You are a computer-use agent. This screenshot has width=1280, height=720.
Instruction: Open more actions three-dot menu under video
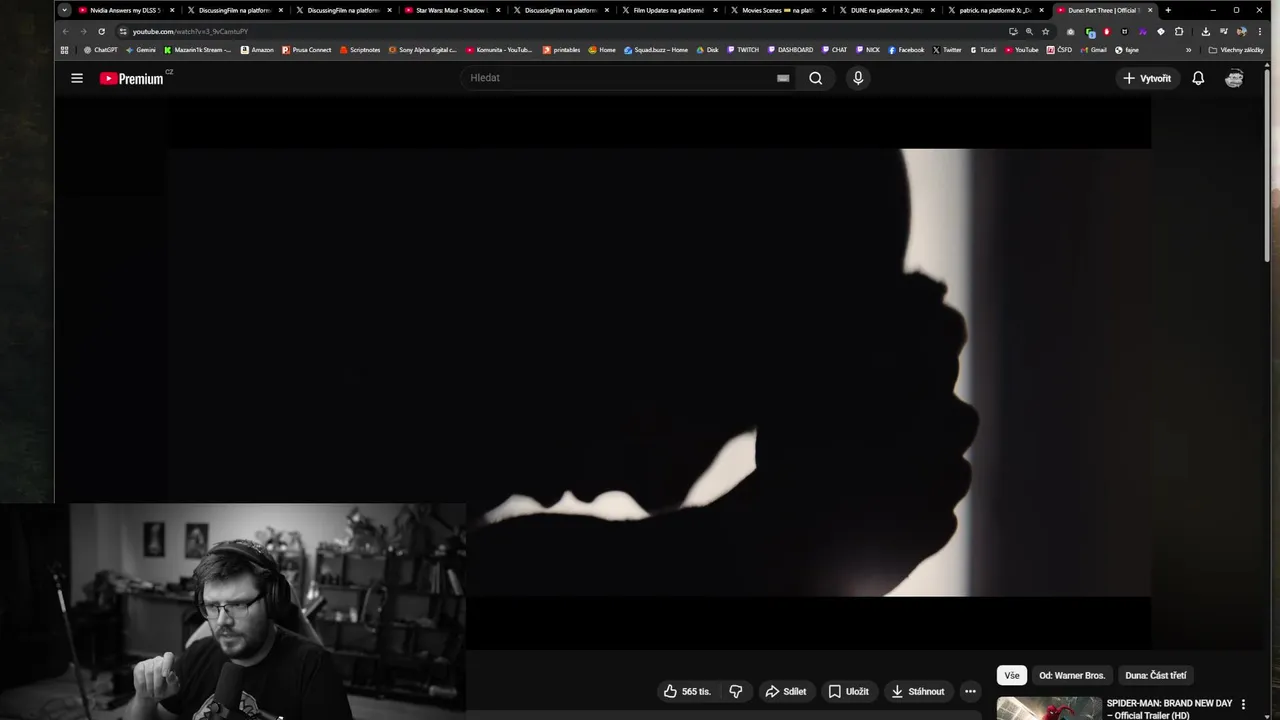pos(970,691)
